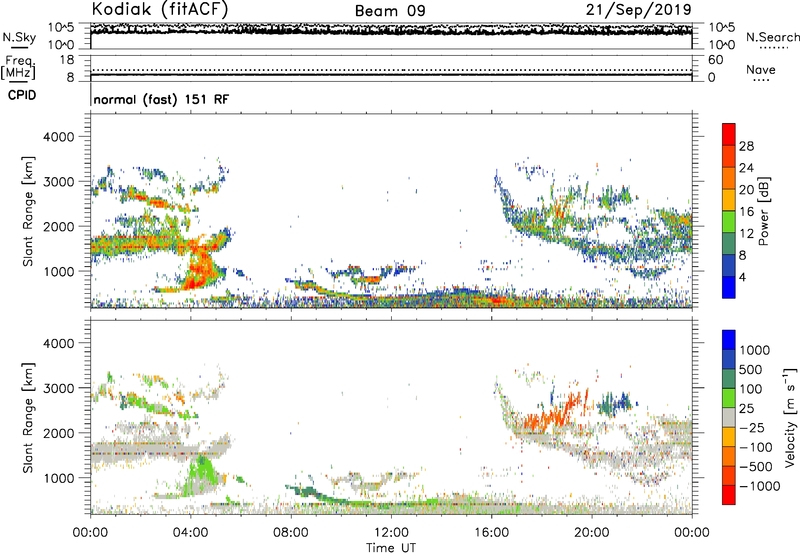Click the power color bar
Screen dimensions: 800x554
tap(729, 211)
